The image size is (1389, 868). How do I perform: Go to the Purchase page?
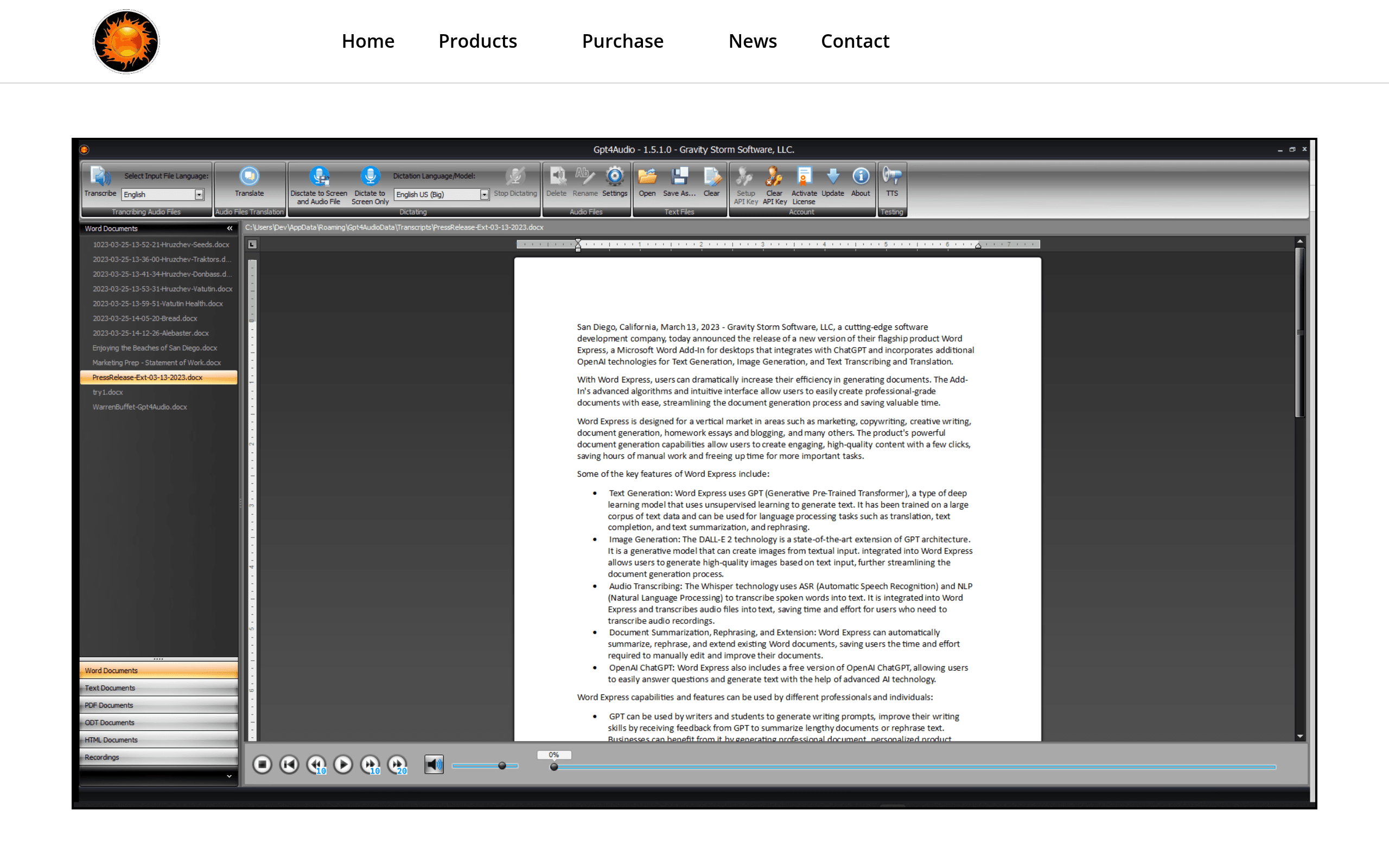[x=623, y=41]
